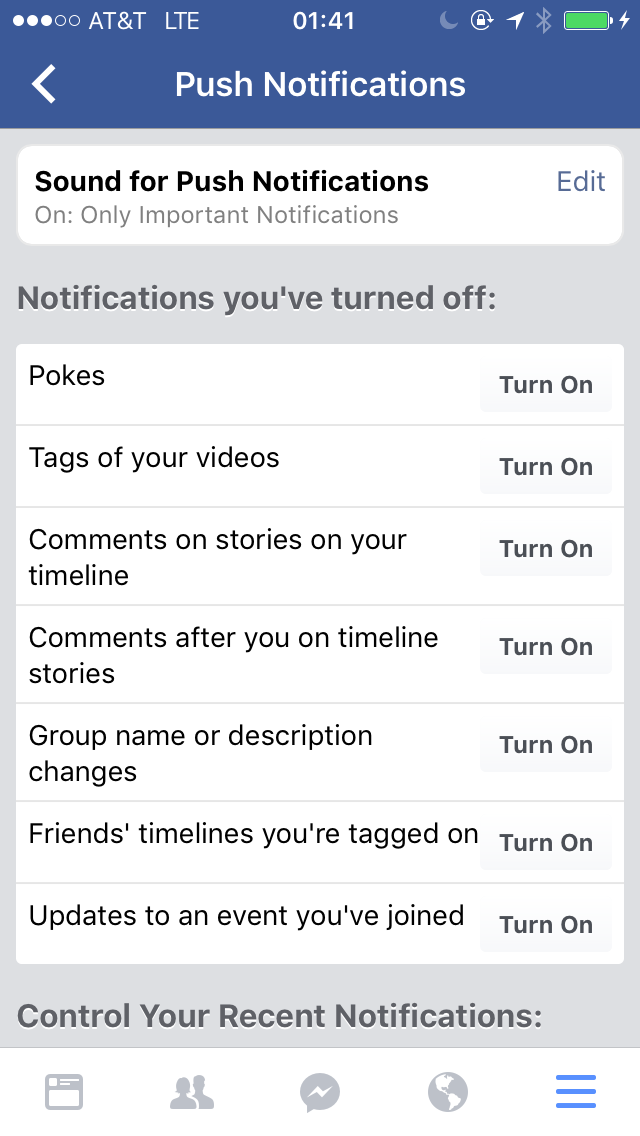Tap the back arrow icon
This screenshot has height=1136, width=640.
pos(44,85)
